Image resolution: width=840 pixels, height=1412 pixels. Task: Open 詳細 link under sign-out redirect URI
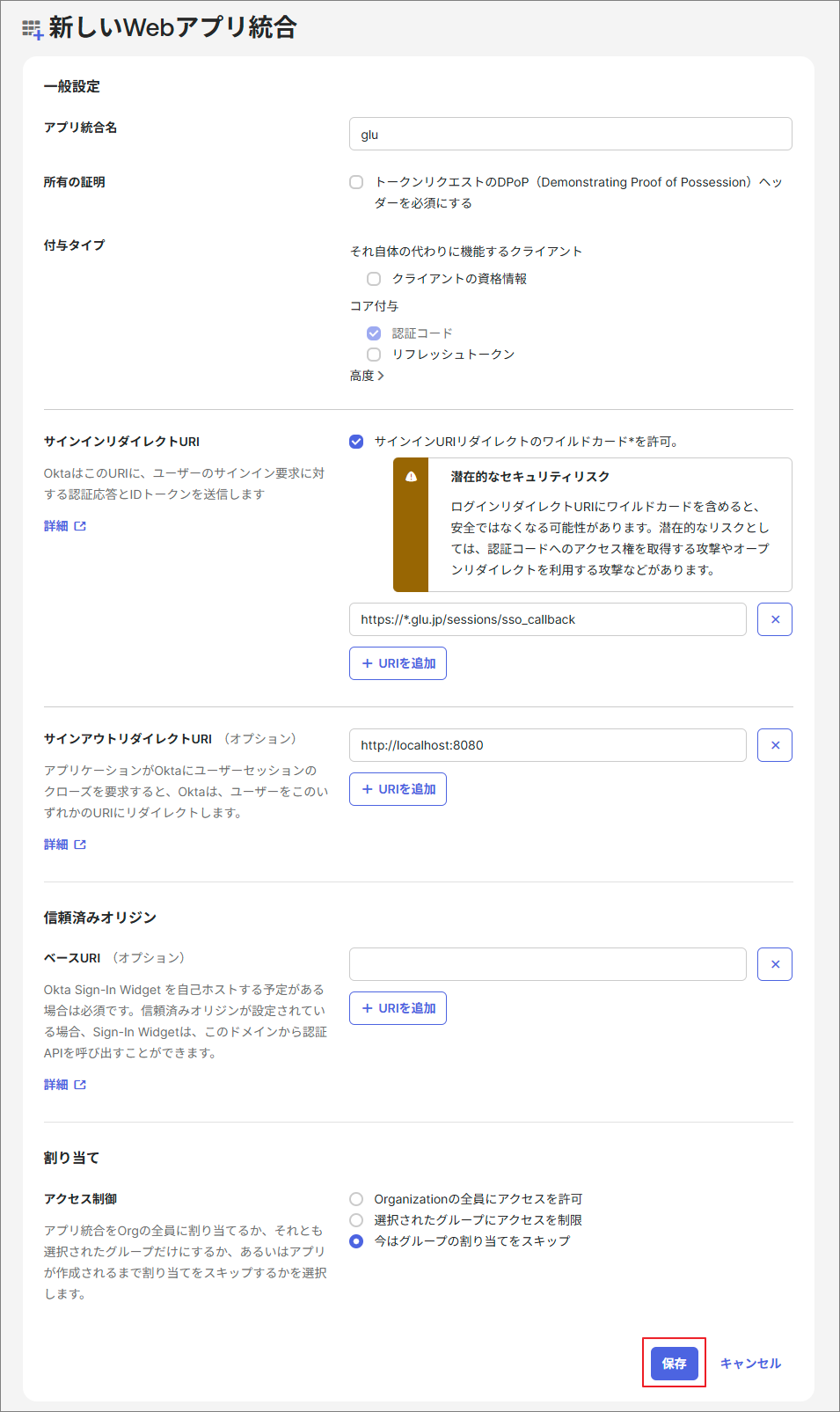[x=65, y=845]
